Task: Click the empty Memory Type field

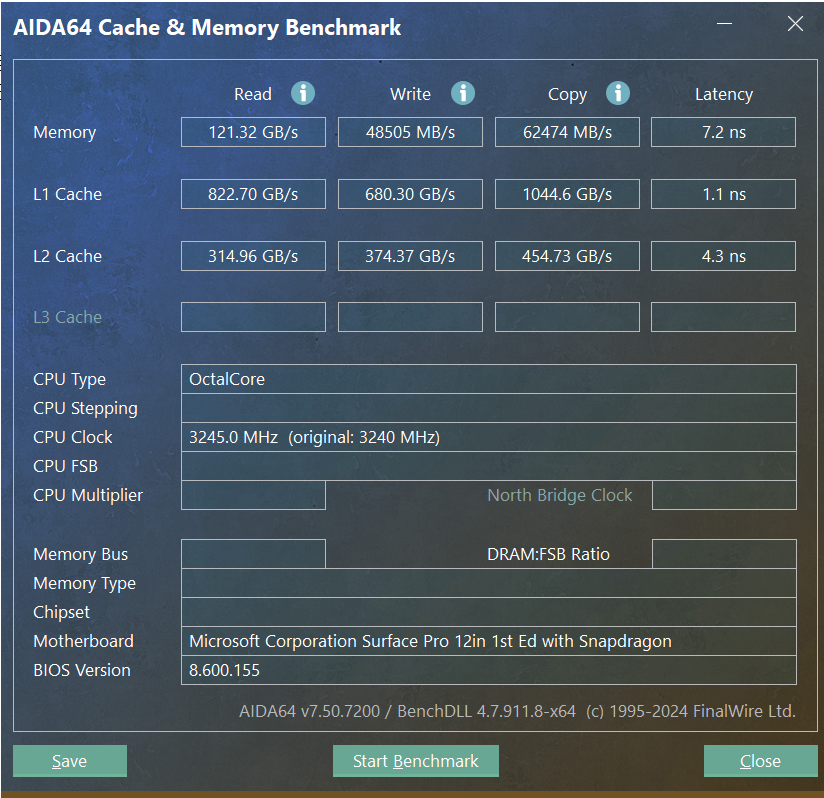Action: click(489, 583)
